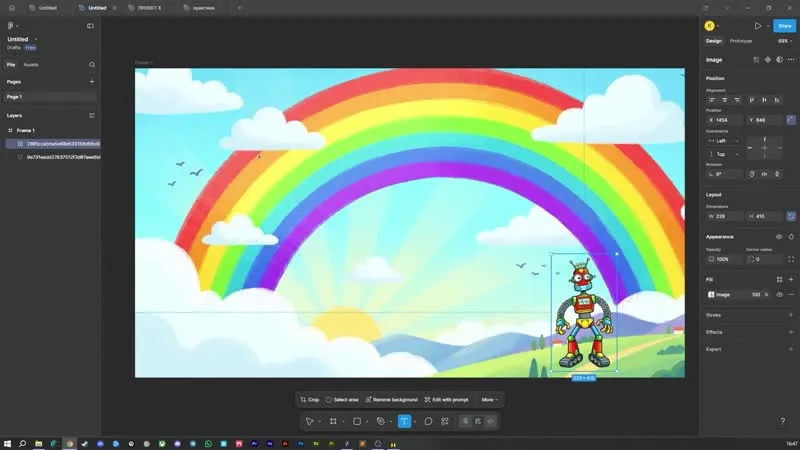Align selection to the bottom
Image resolution: width=800 pixels, height=450 pixels.
tap(777, 100)
